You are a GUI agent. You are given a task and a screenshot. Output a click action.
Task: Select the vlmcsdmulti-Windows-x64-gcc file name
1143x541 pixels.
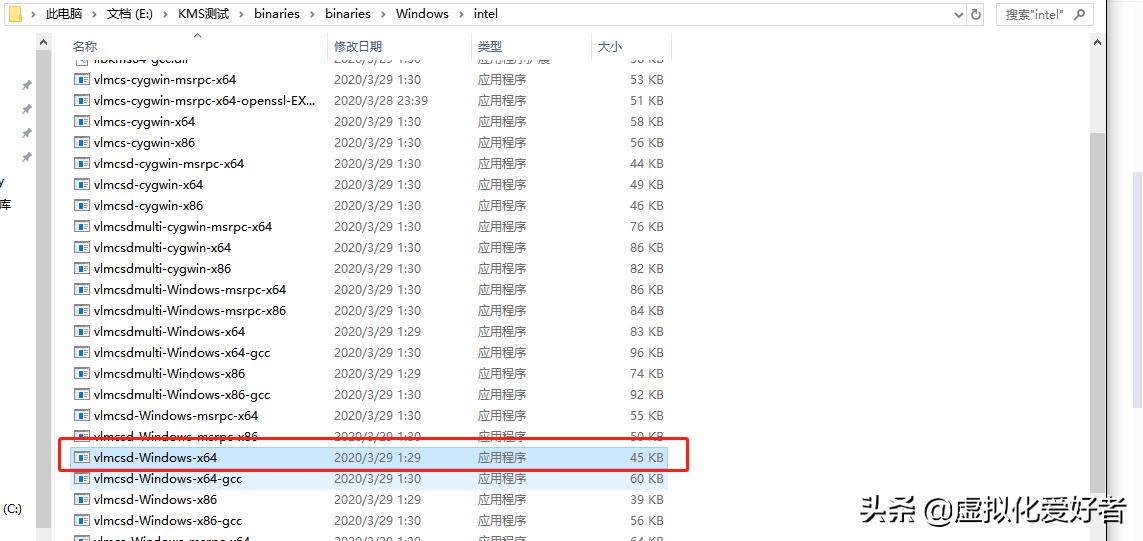[x=182, y=353]
